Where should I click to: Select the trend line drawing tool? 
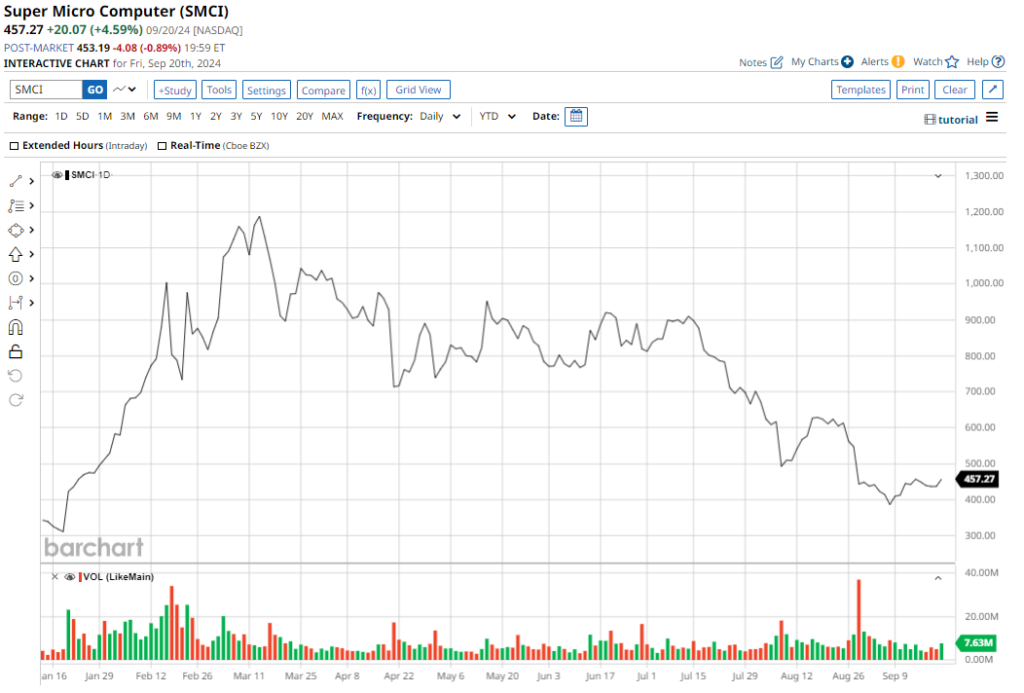pyautogui.click(x=16, y=181)
